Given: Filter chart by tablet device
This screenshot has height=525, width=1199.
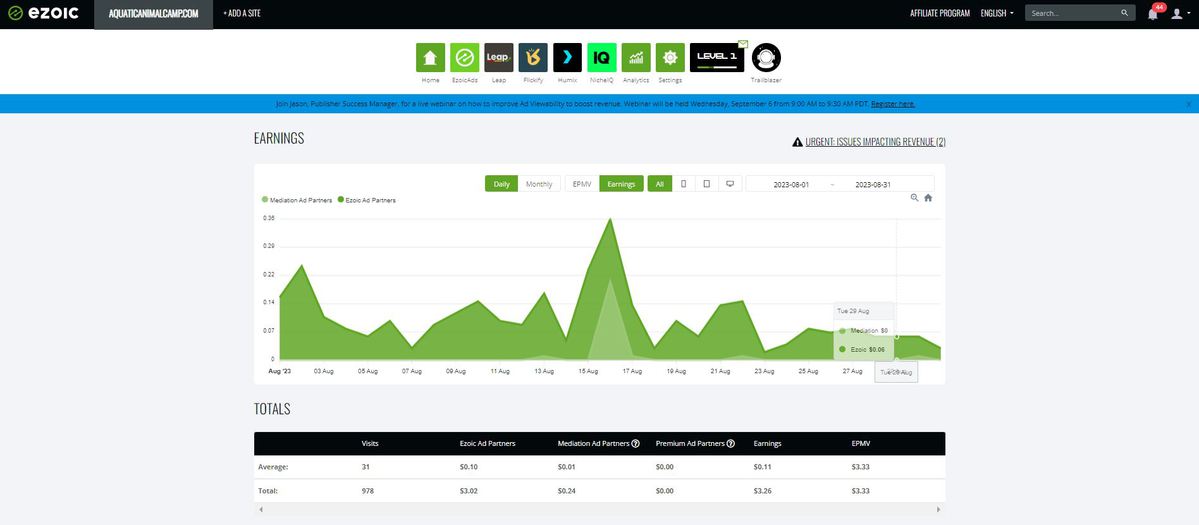Looking at the screenshot, I should [x=707, y=183].
